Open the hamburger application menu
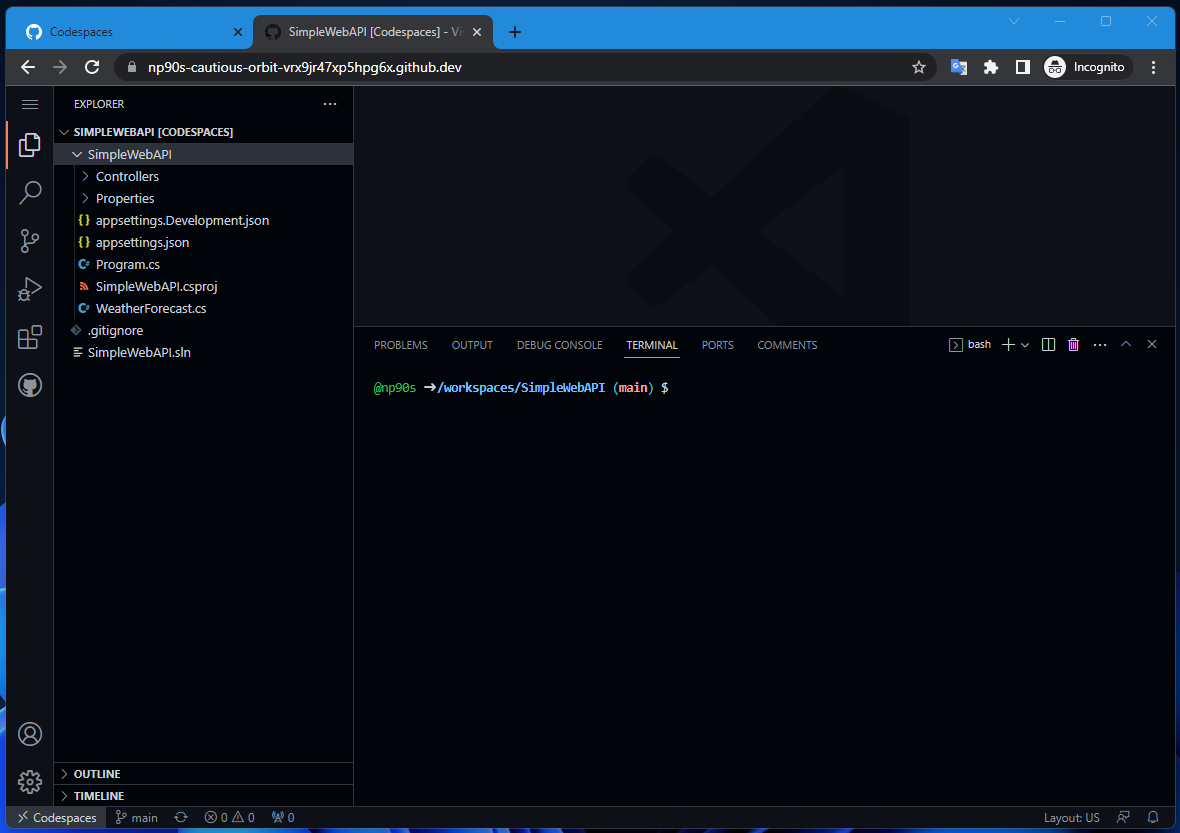Viewport: 1180px width, 833px height. [x=30, y=105]
